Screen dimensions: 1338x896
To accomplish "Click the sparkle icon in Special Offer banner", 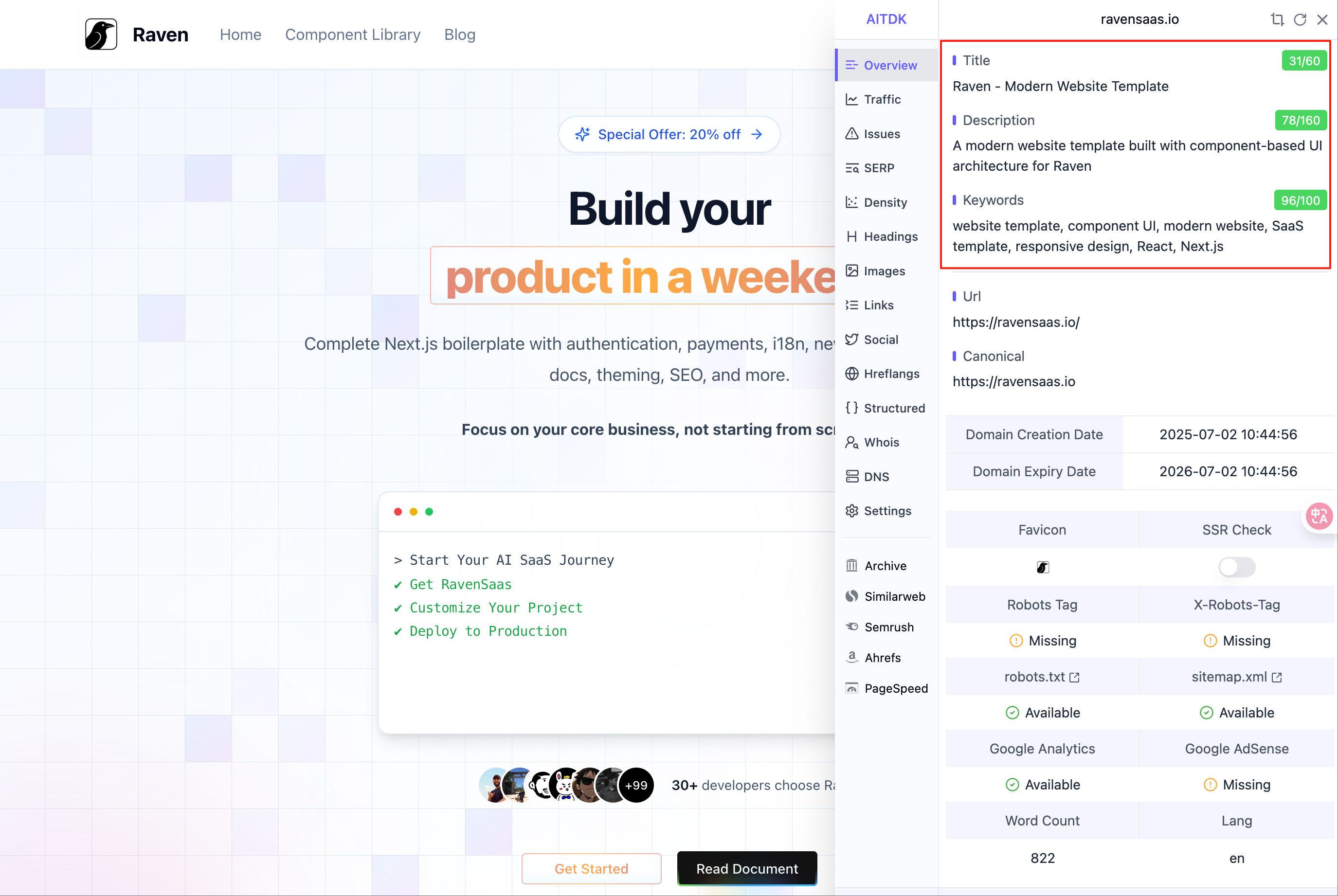I will tap(582, 134).
